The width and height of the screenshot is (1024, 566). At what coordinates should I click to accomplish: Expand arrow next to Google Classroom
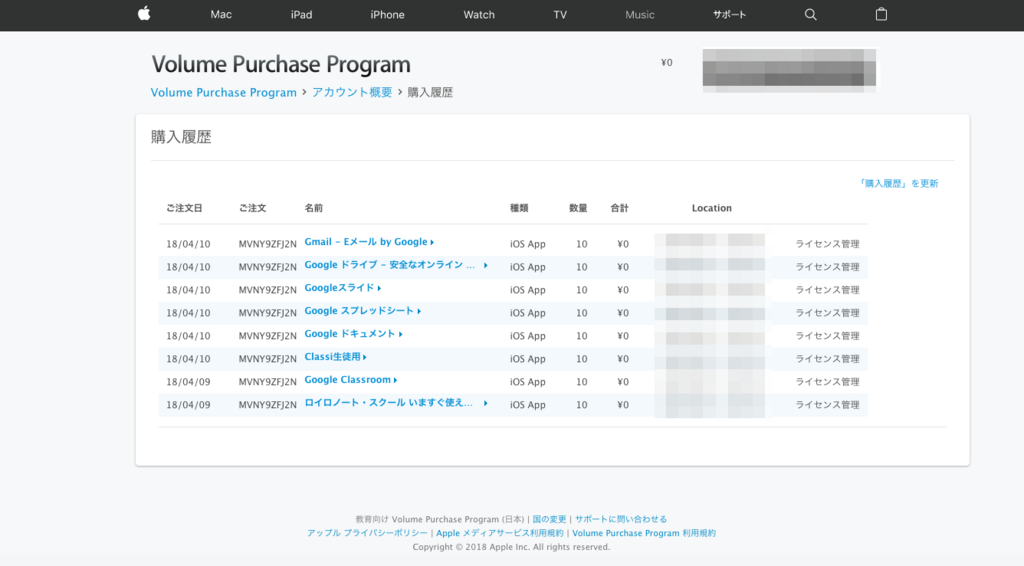click(396, 380)
